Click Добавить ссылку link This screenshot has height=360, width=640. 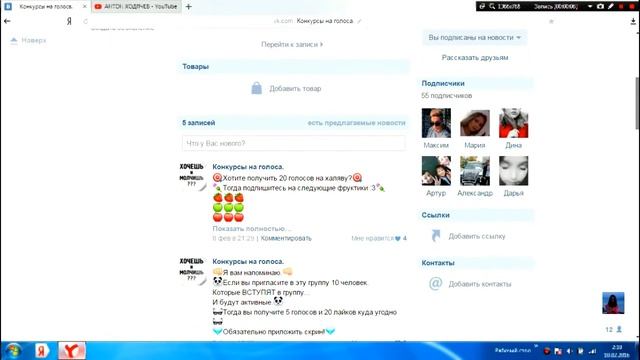coord(477,236)
